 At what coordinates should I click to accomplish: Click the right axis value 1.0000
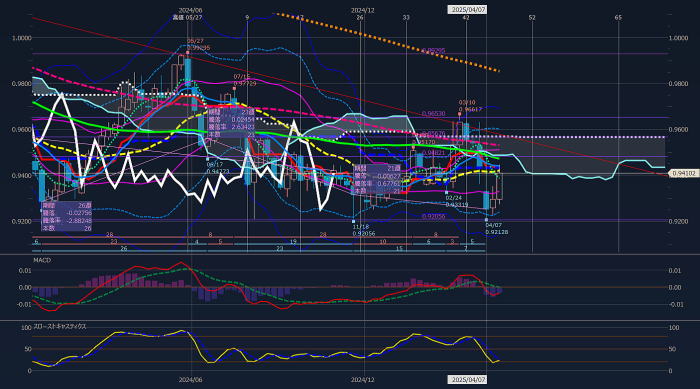[678, 38]
